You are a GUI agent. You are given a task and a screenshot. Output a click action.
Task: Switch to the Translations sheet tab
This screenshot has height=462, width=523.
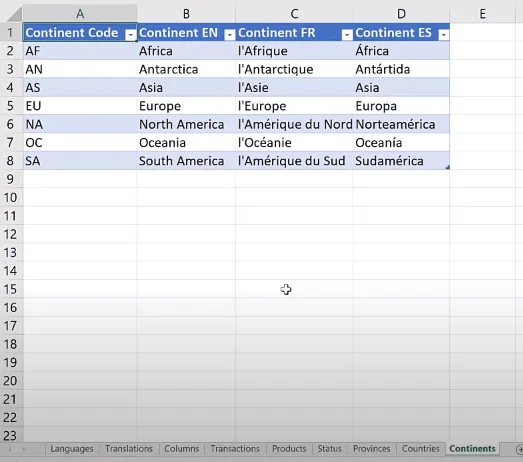point(129,449)
